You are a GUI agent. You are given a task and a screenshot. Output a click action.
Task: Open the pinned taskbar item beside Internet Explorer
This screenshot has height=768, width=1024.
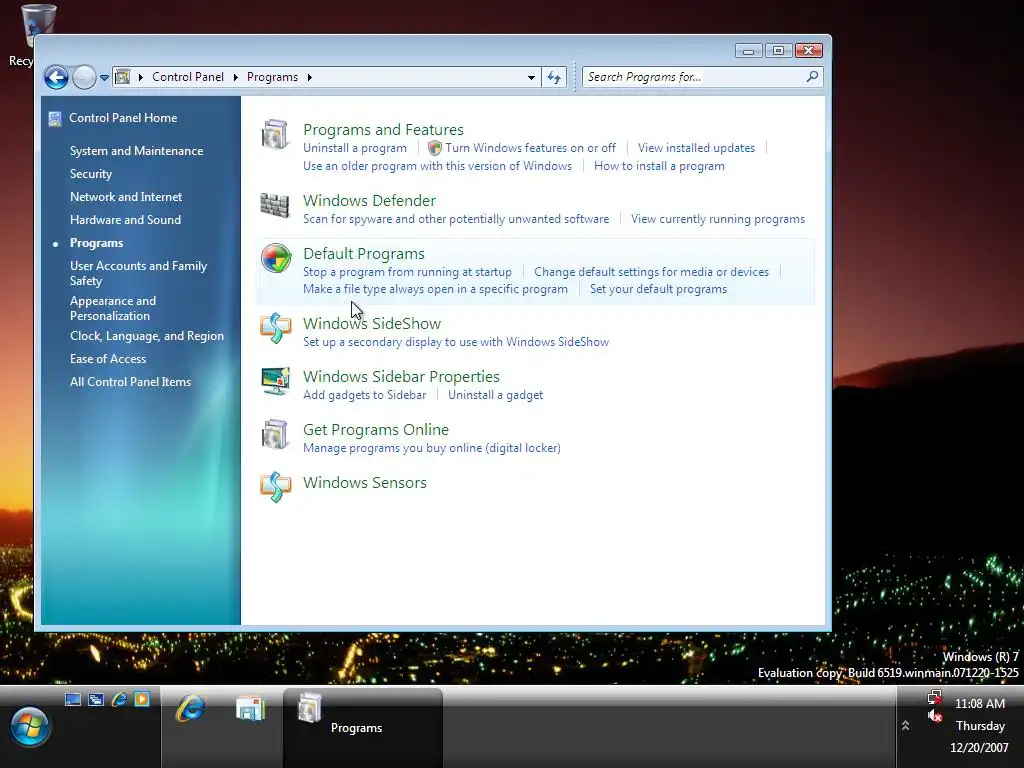point(251,709)
